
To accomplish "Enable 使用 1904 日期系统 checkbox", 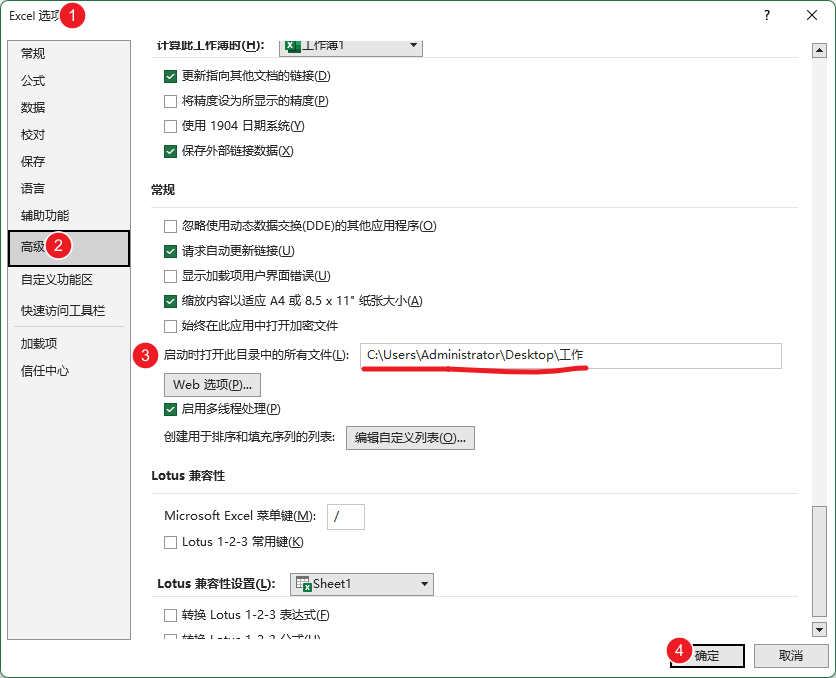I will (170, 126).
